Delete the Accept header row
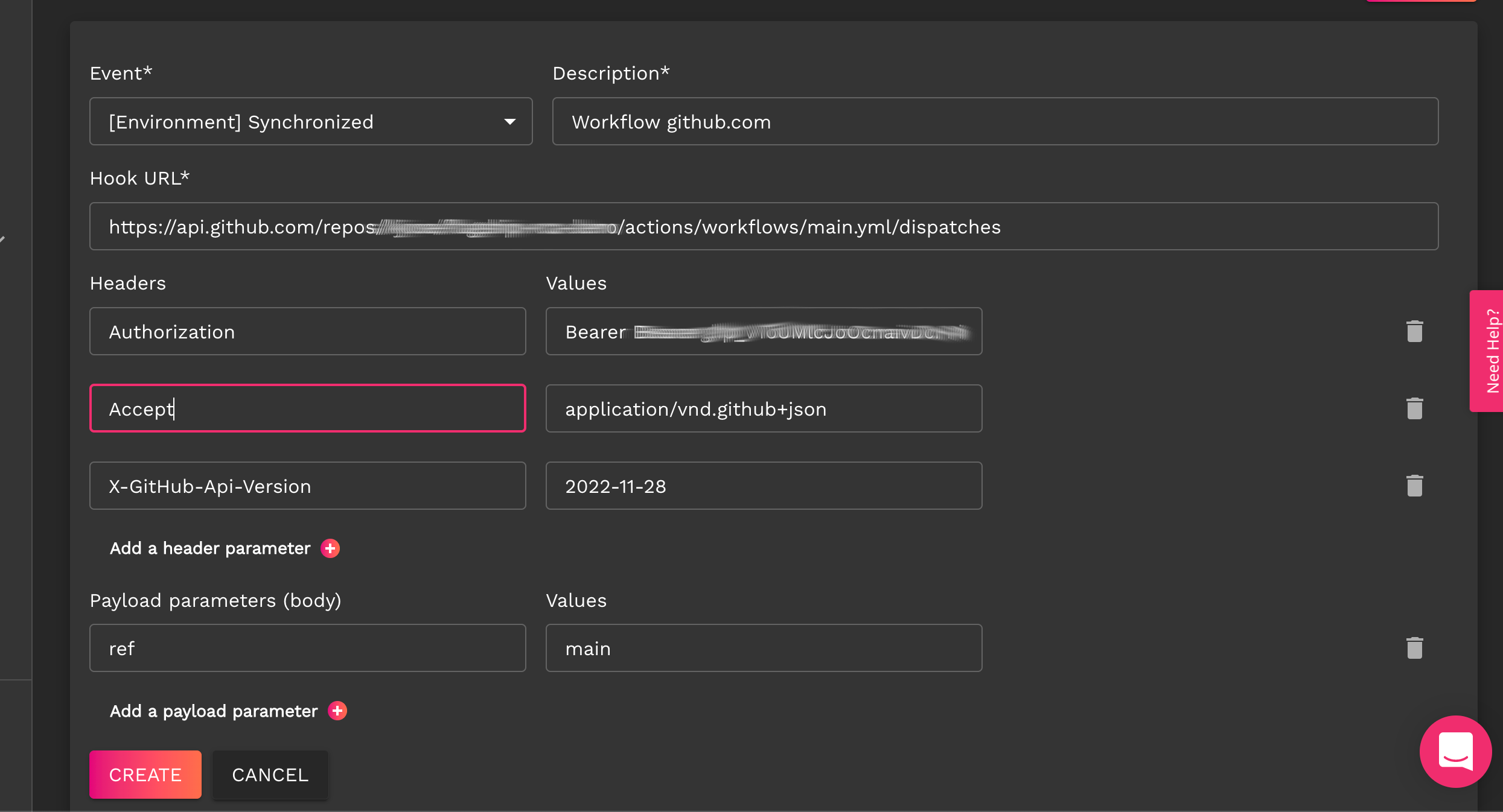 point(1414,408)
